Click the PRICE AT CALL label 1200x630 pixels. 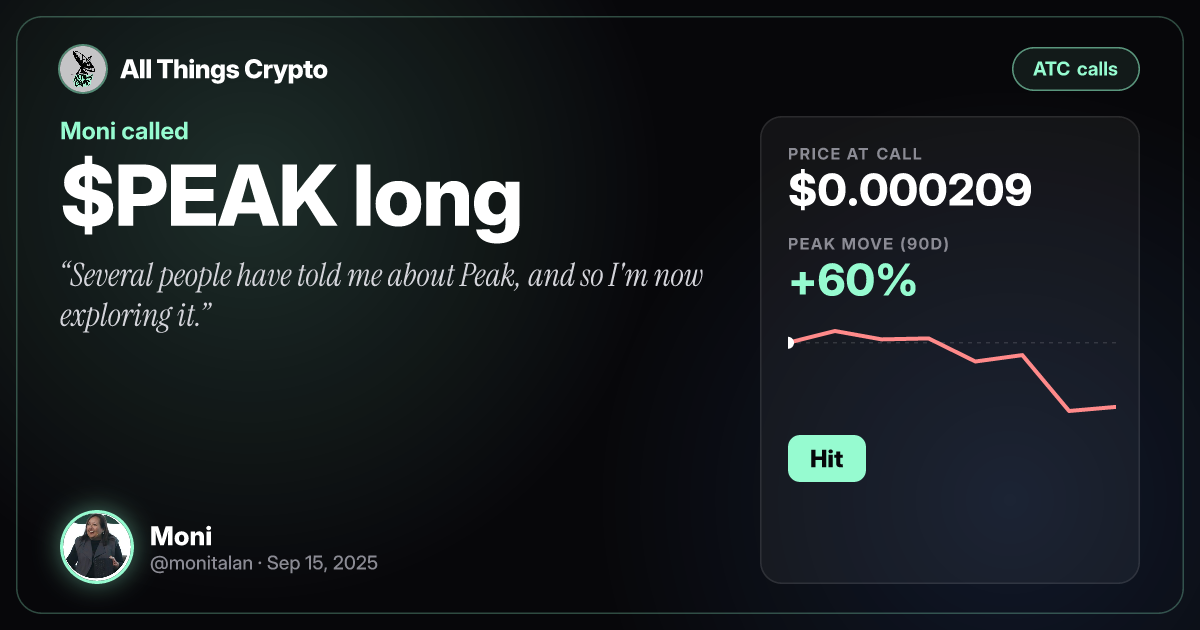[855, 154]
